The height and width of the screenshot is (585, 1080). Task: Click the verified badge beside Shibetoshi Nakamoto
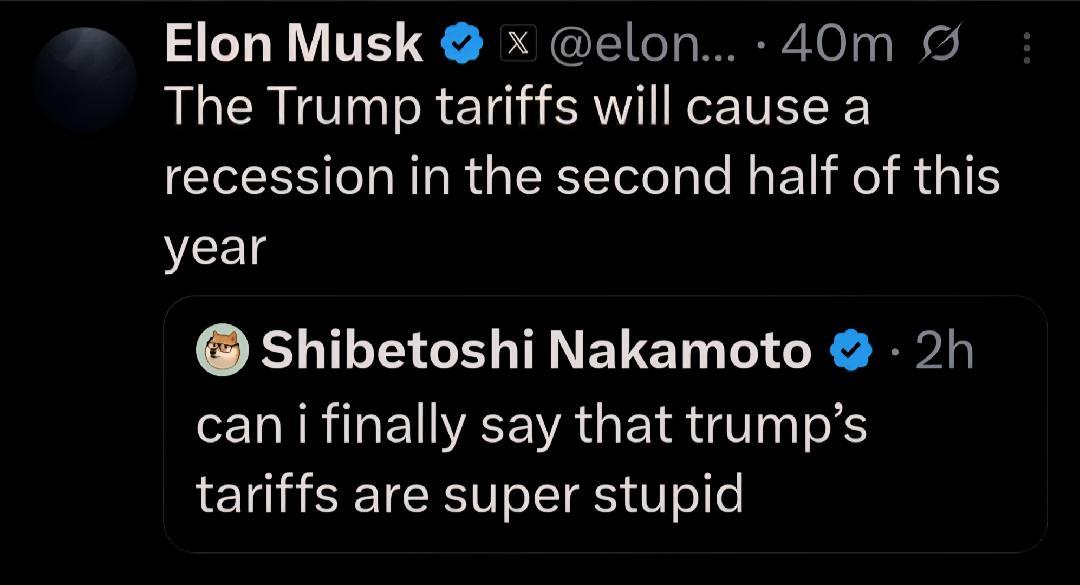852,351
